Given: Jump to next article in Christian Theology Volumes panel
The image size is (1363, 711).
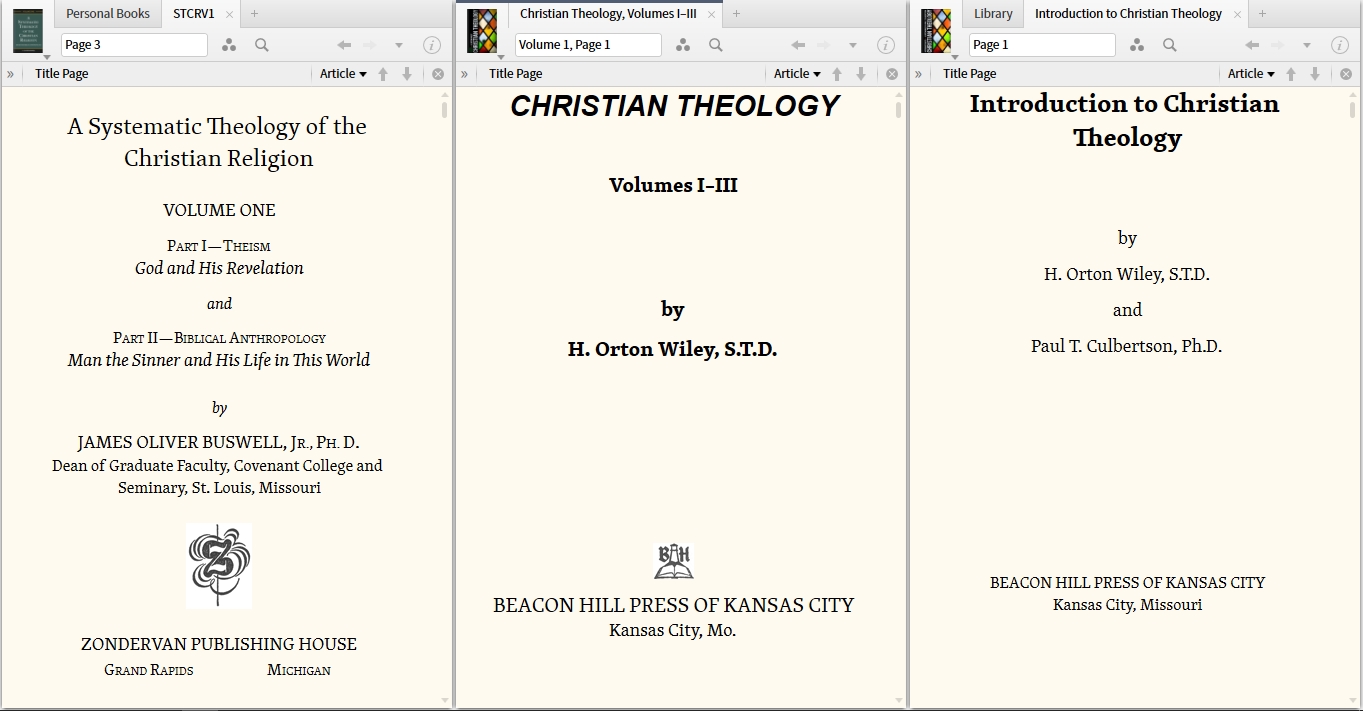Looking at the screenshot, I should [861, 74].
